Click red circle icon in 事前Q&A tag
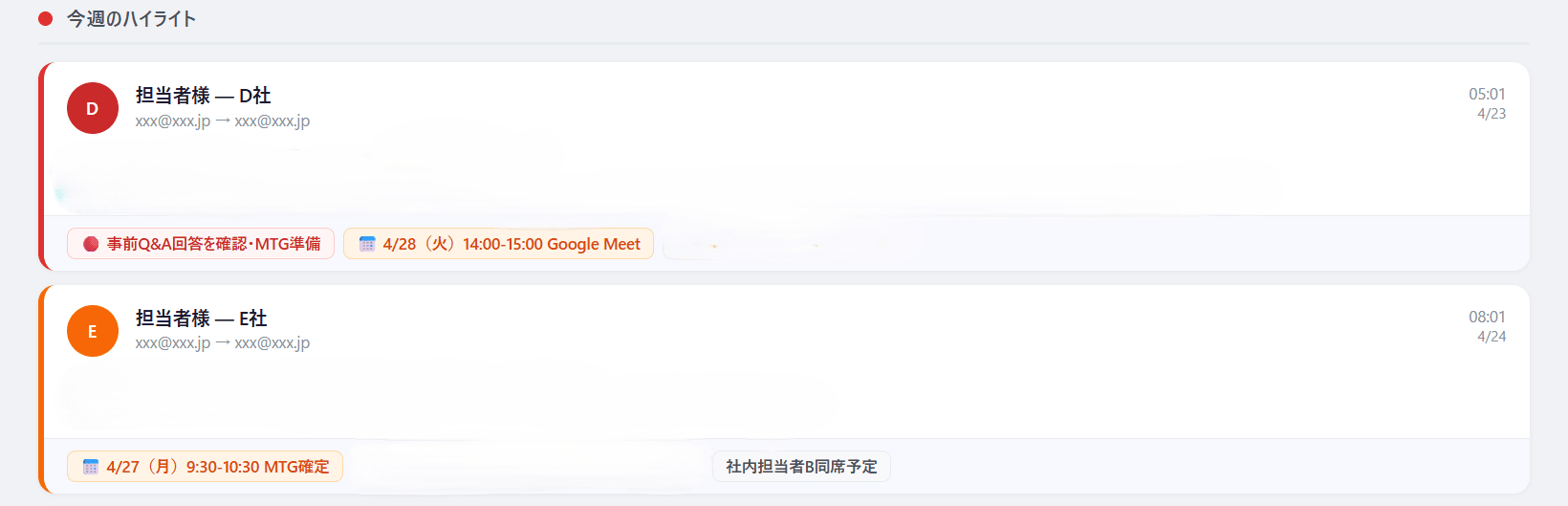This screenshot has height=506, width=1568. point(91,244)
